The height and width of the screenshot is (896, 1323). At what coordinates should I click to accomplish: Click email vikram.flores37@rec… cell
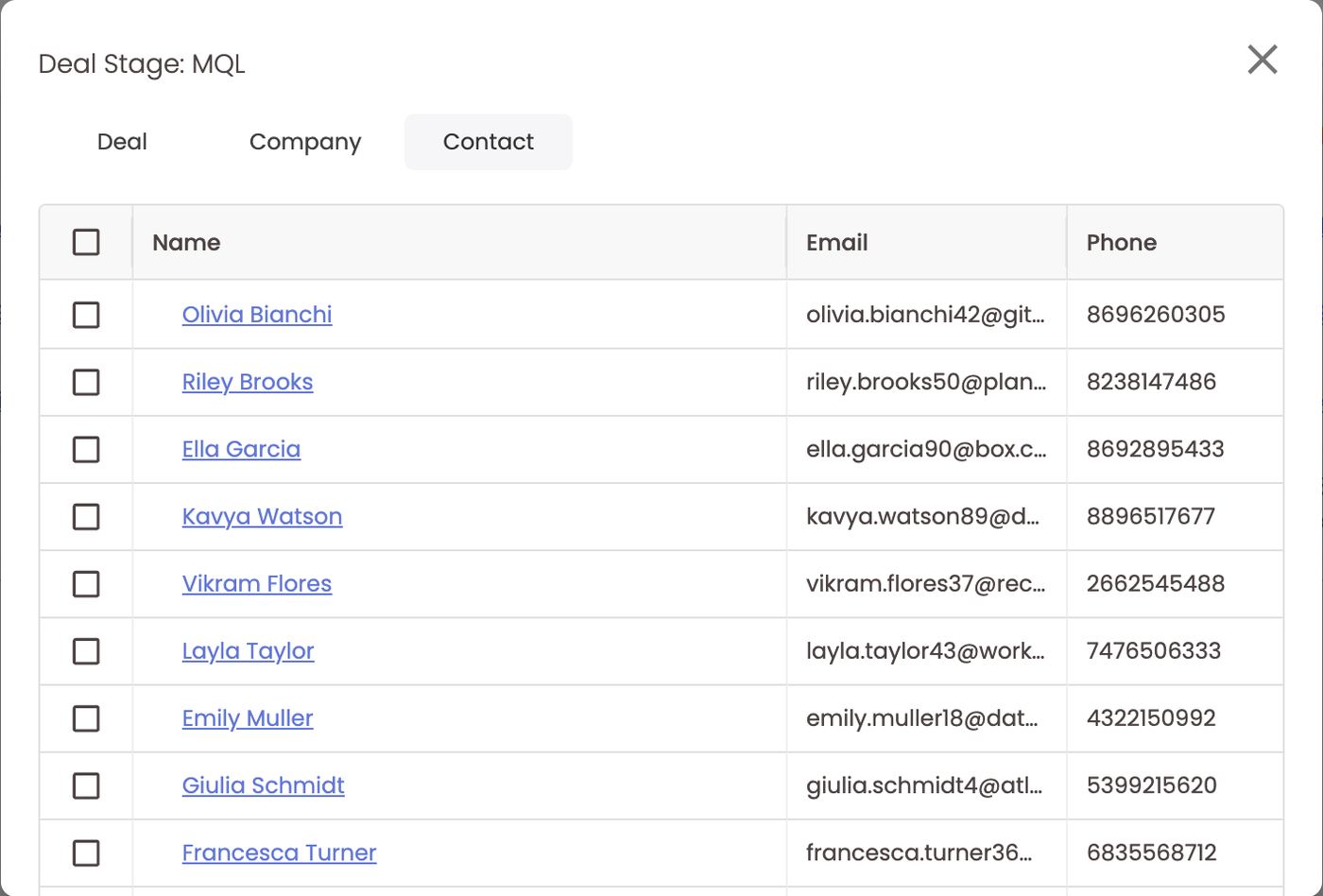click(x=926, y=584)
